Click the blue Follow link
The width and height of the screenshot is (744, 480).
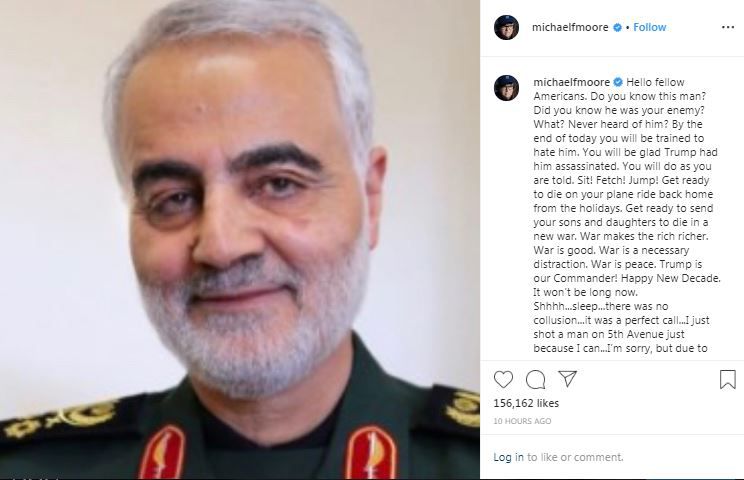(x=650, y=28)
